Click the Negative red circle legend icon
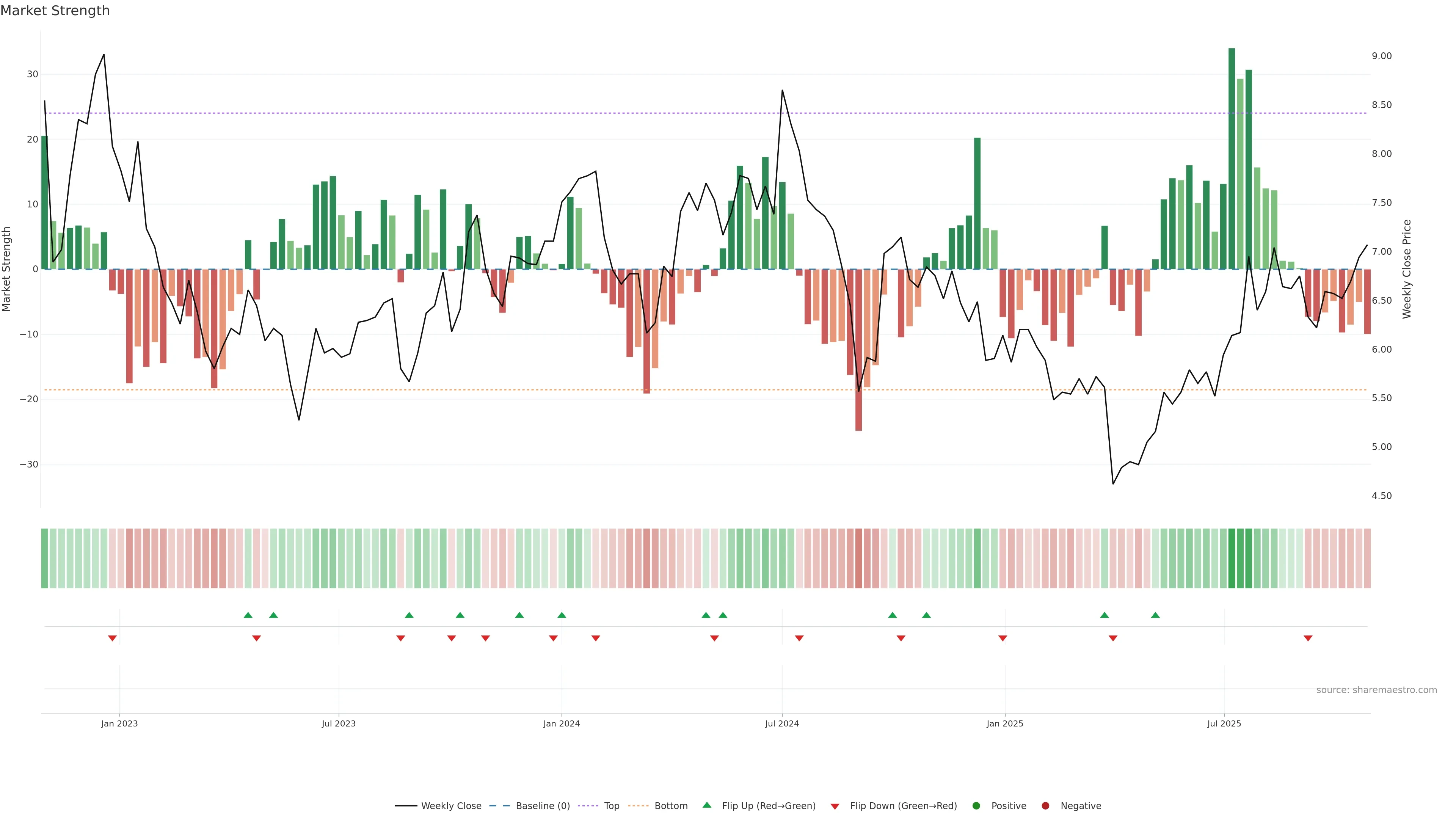Screen dimensions: 1456x819 1045,805
